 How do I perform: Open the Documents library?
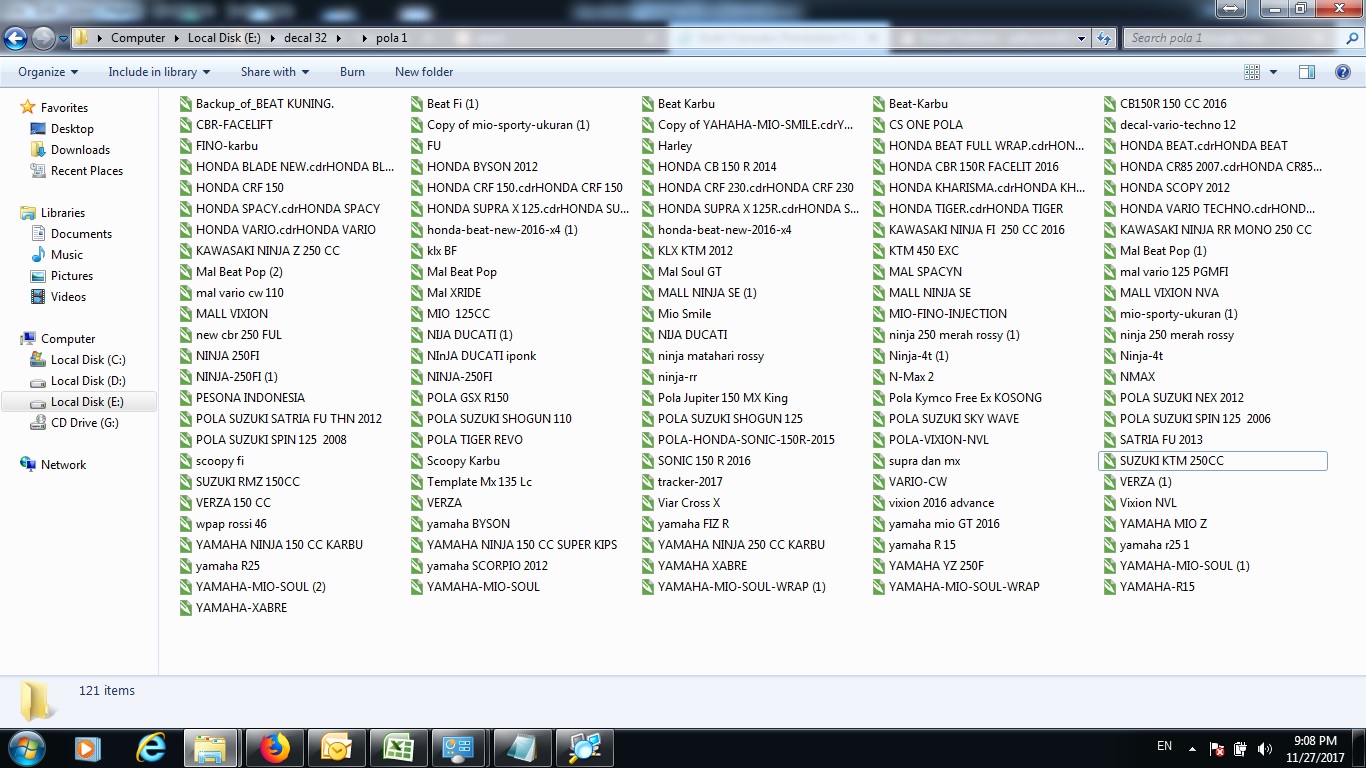(x=81, y=234)
